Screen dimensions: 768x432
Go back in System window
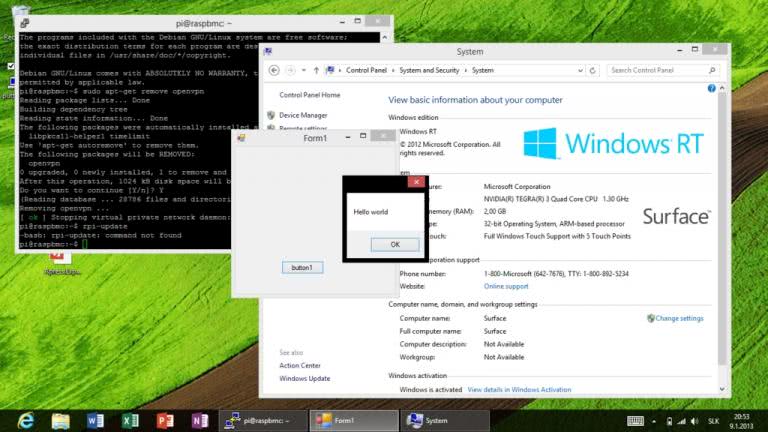274,71
